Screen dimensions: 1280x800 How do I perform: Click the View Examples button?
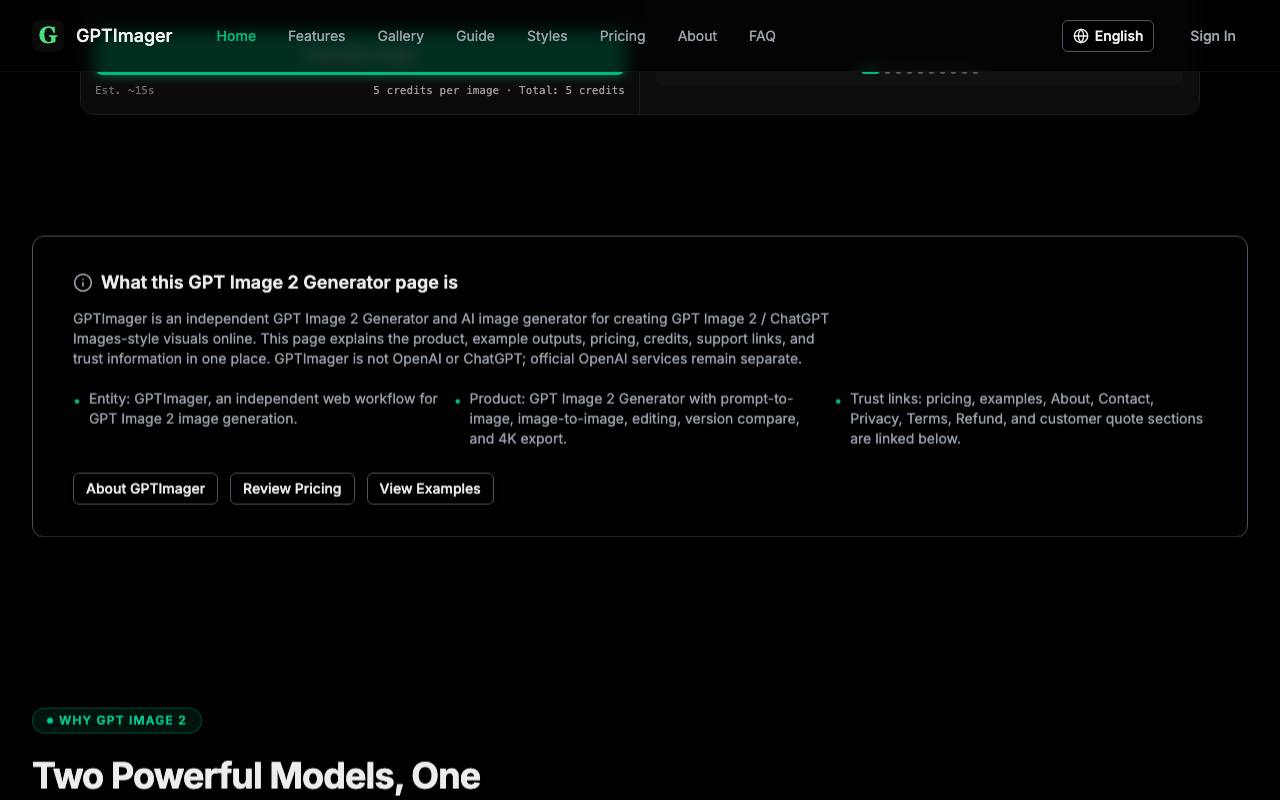pyautogui.click(x=430, y=489)
